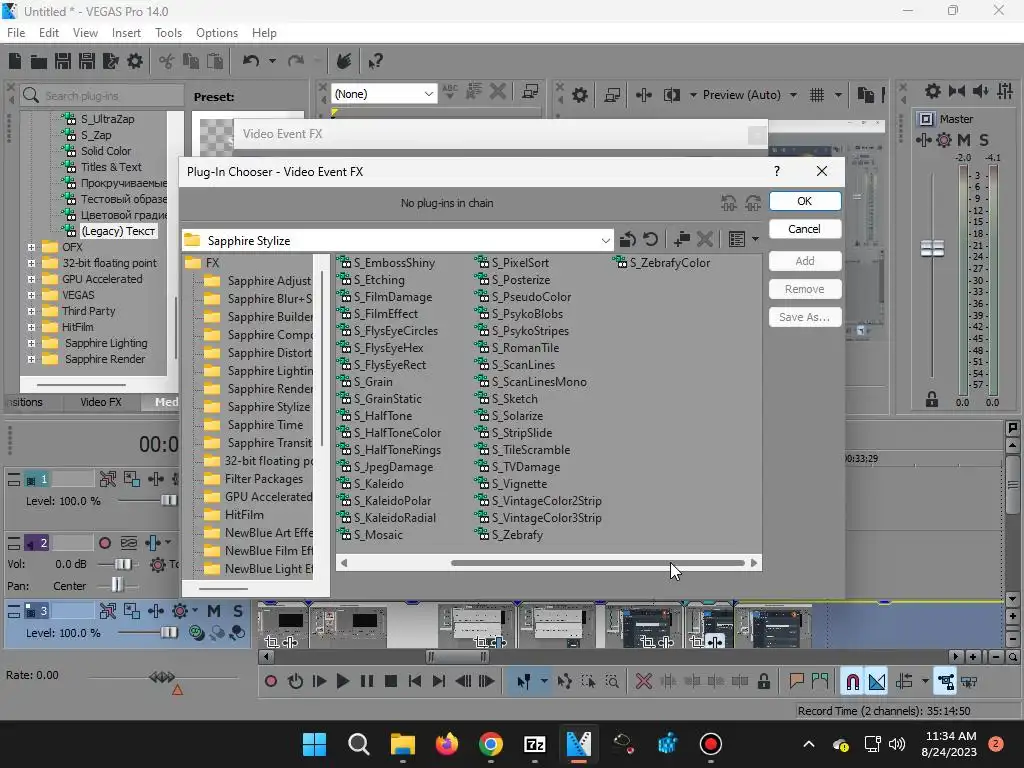
Task: Solo track 3 with S button
Action: 238,611
